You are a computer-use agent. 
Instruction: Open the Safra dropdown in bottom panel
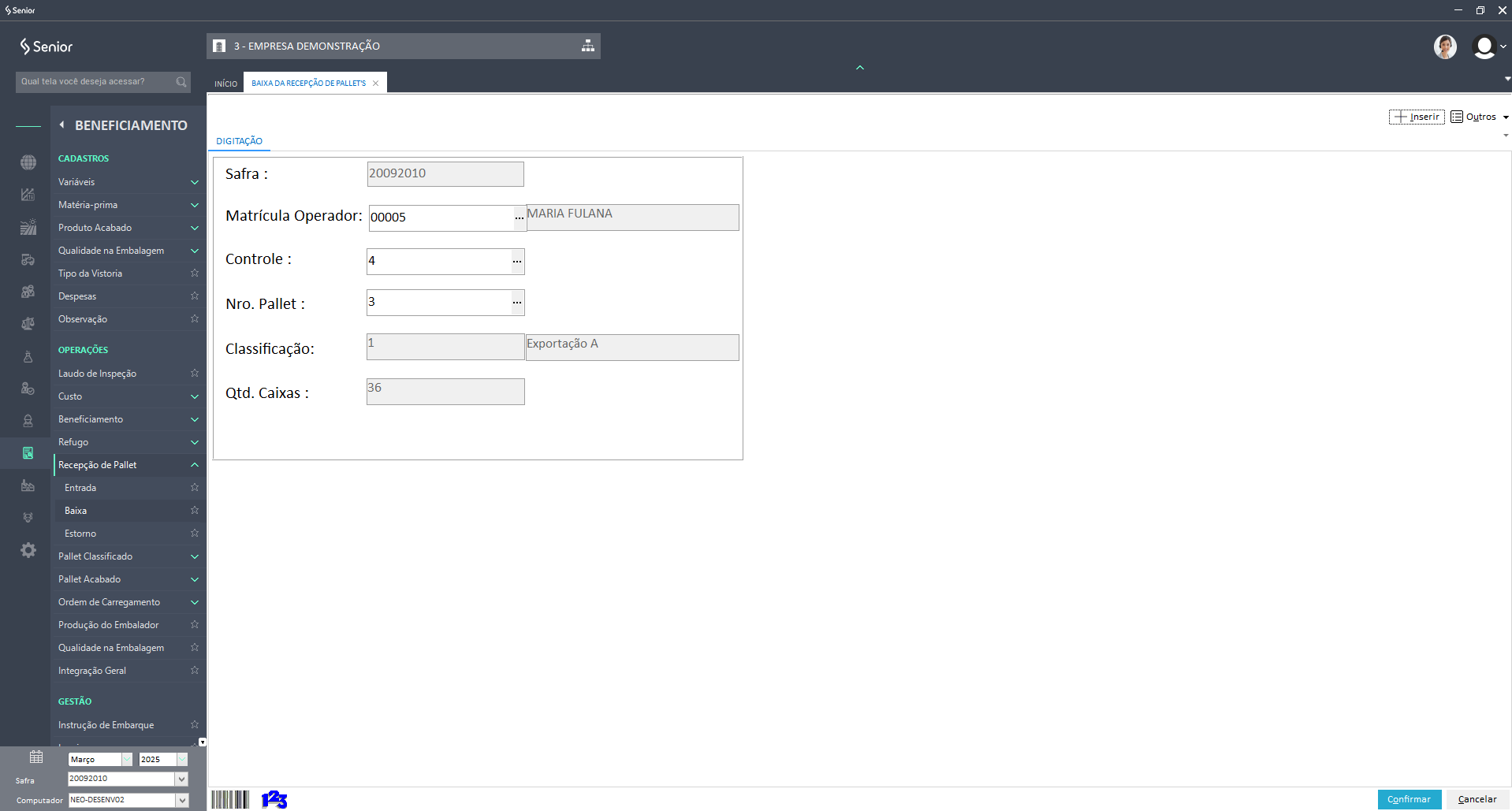[182, 779]
